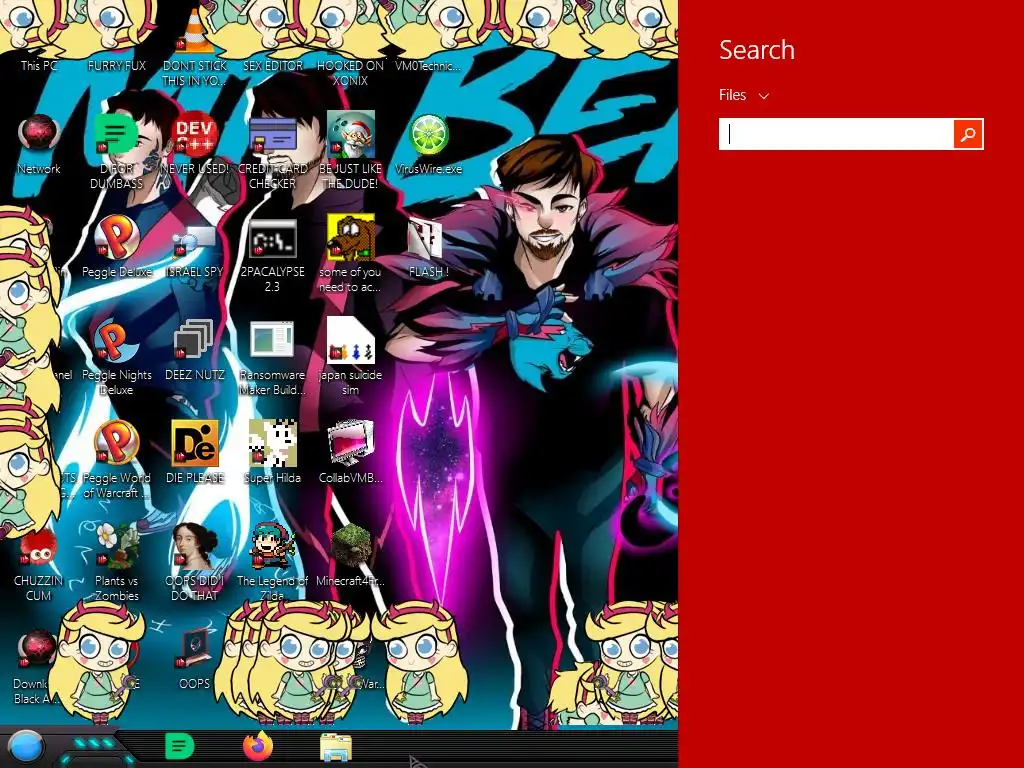Image resolution: width=1024 pixels, height=768 pixels.
Task: Open Peggle Deluxe shortcut
Action: tap(117, 247)
